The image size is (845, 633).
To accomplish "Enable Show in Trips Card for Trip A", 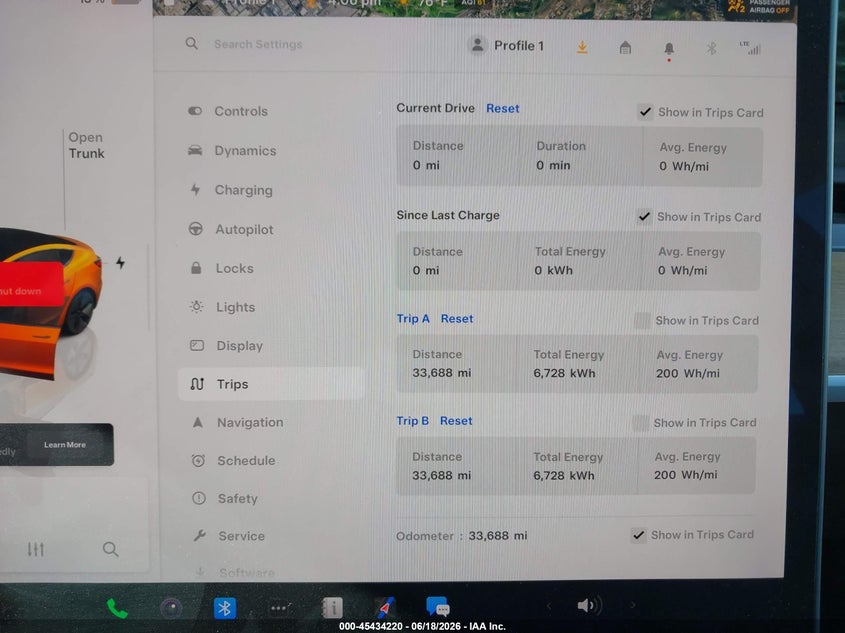I will point(642,321).
